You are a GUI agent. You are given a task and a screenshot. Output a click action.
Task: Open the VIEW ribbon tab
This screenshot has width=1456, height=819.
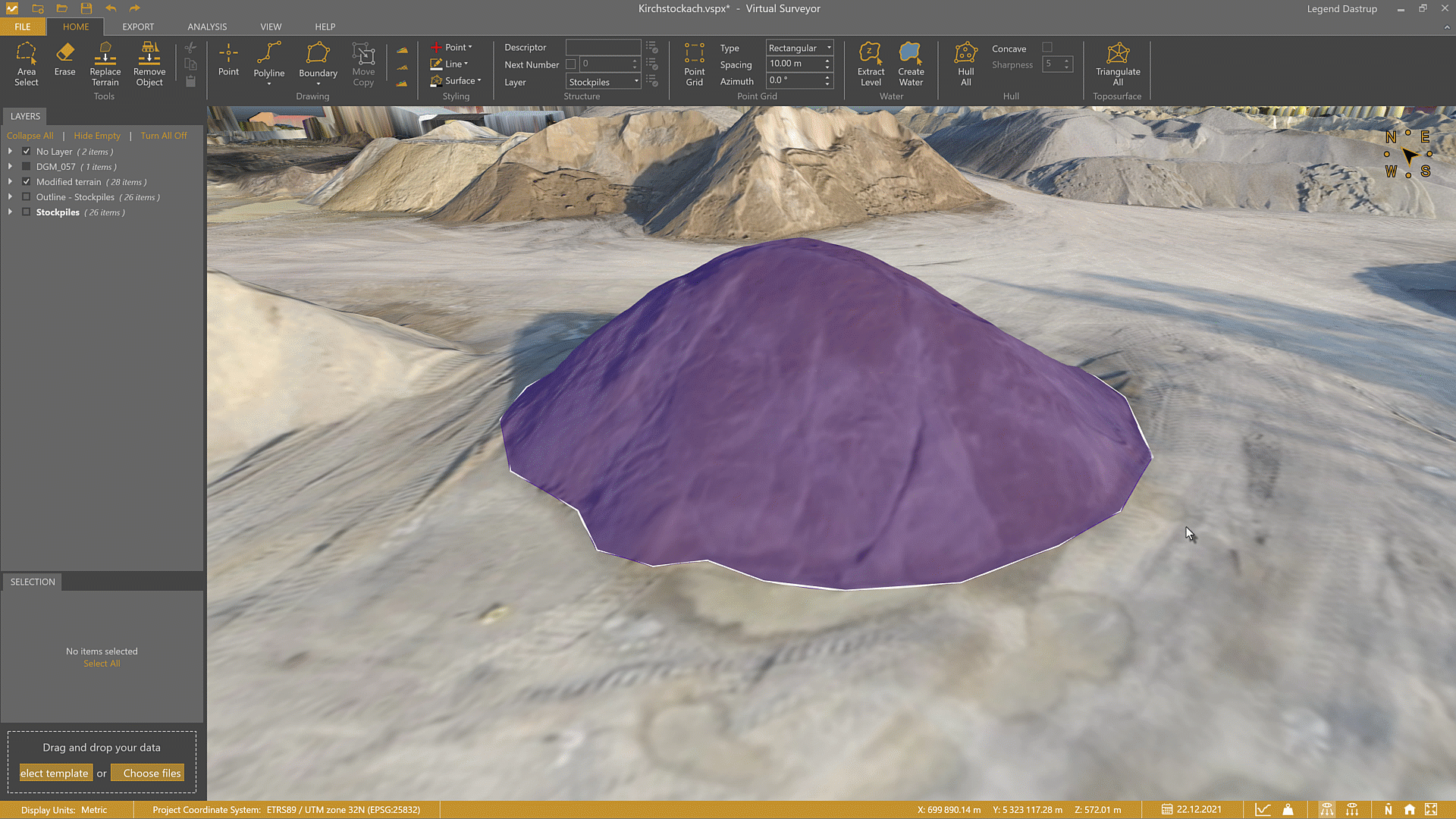pos(271,27)
